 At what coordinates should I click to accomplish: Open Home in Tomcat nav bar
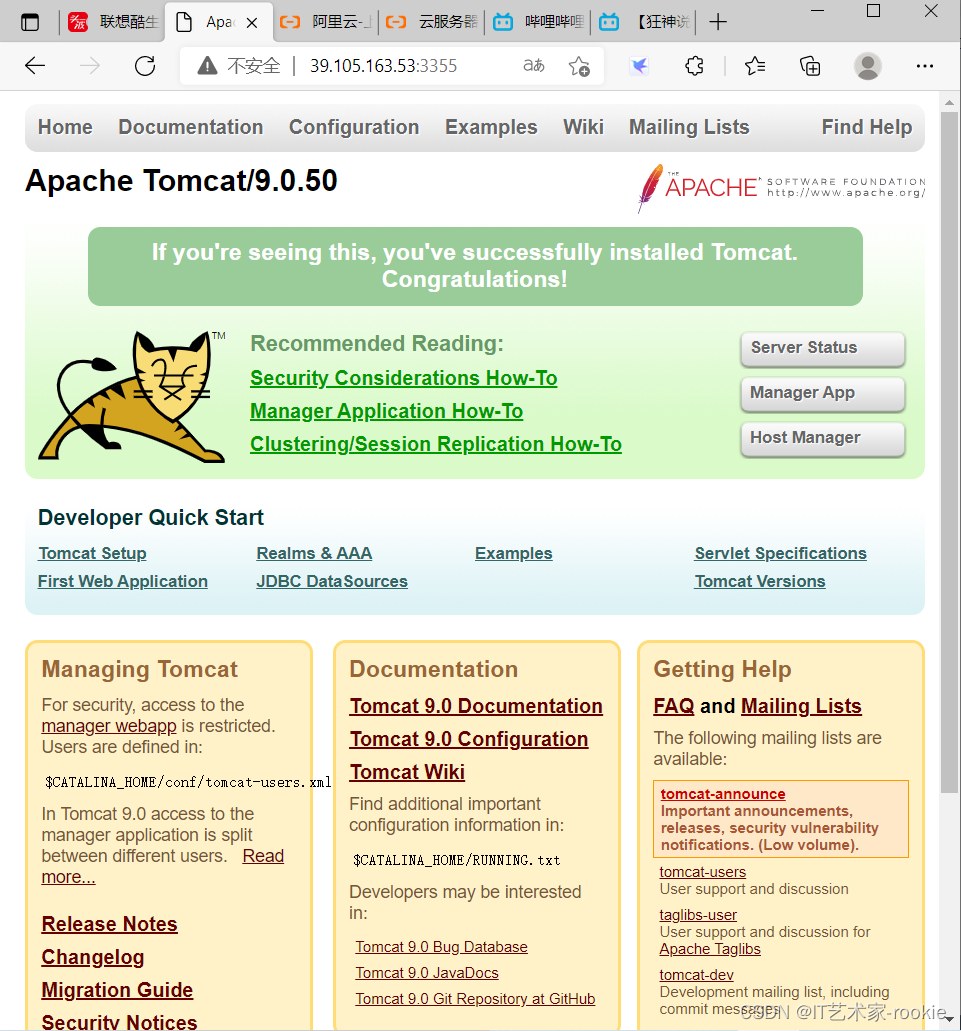tap(65, 127)
